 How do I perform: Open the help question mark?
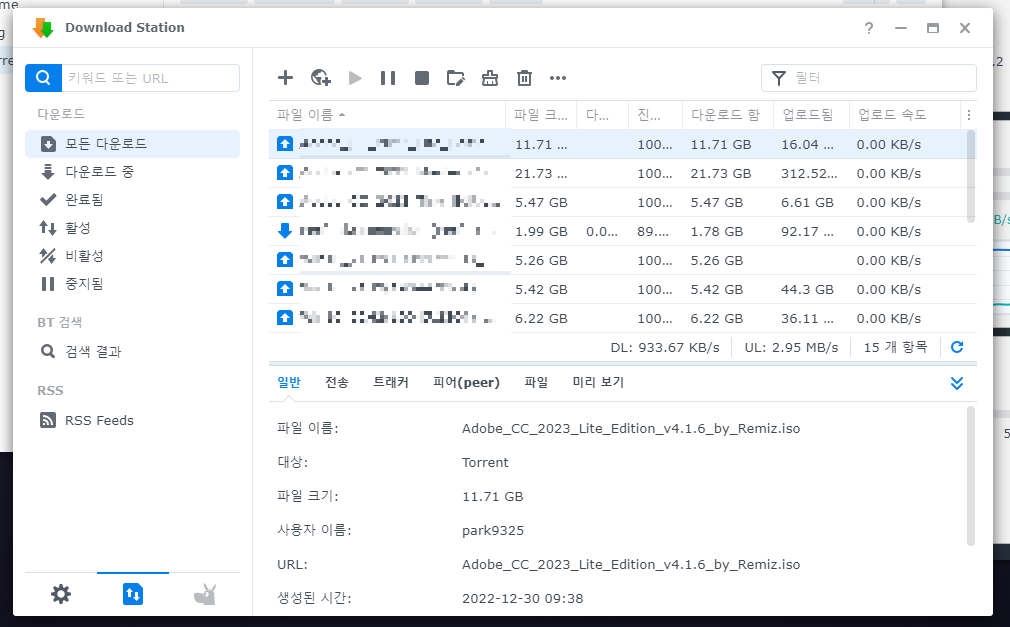click(869, 28)
